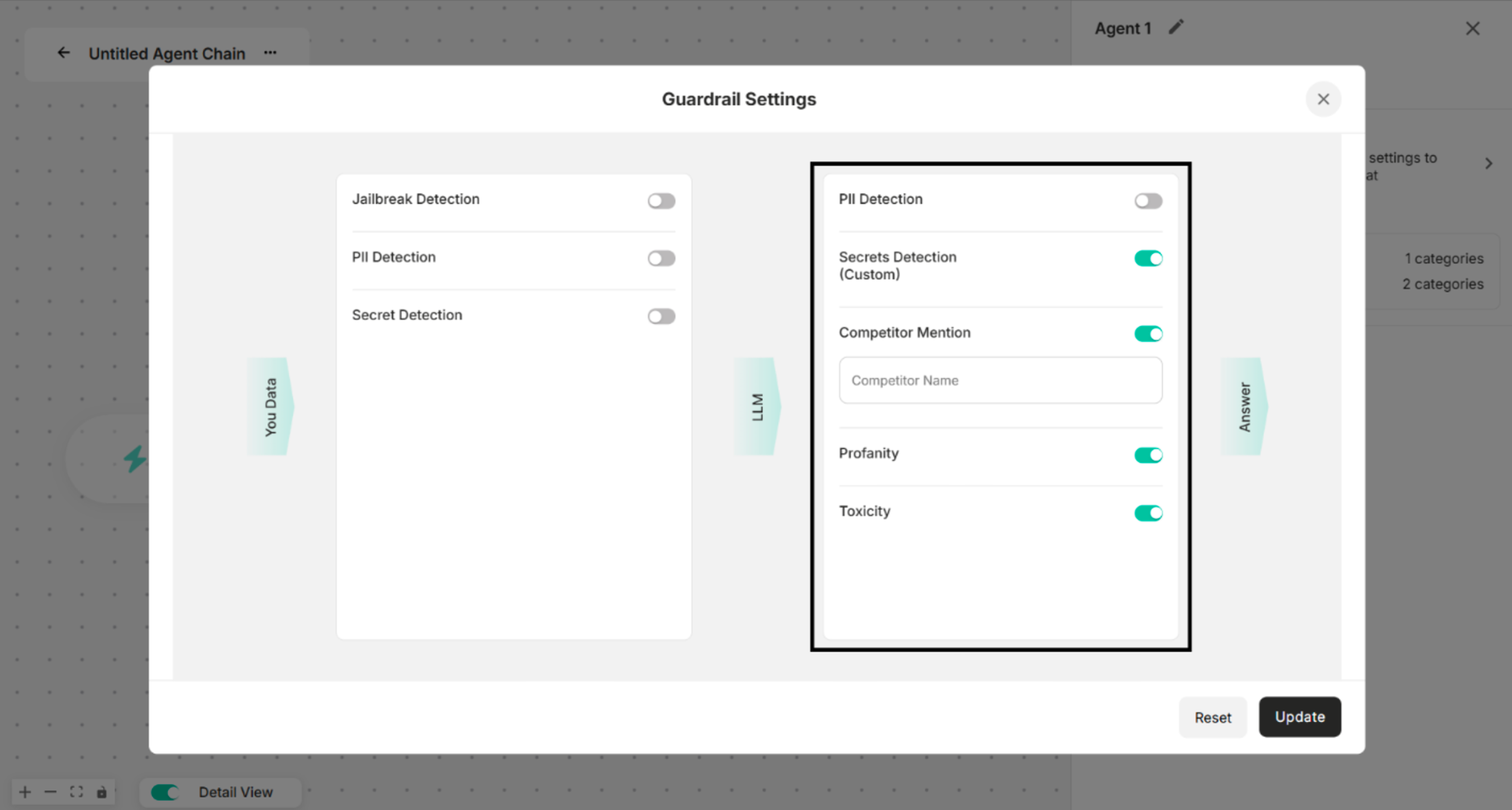Enable Secret Detection toggle
This screenshot has width=1512, height=810.
point(661,316)
